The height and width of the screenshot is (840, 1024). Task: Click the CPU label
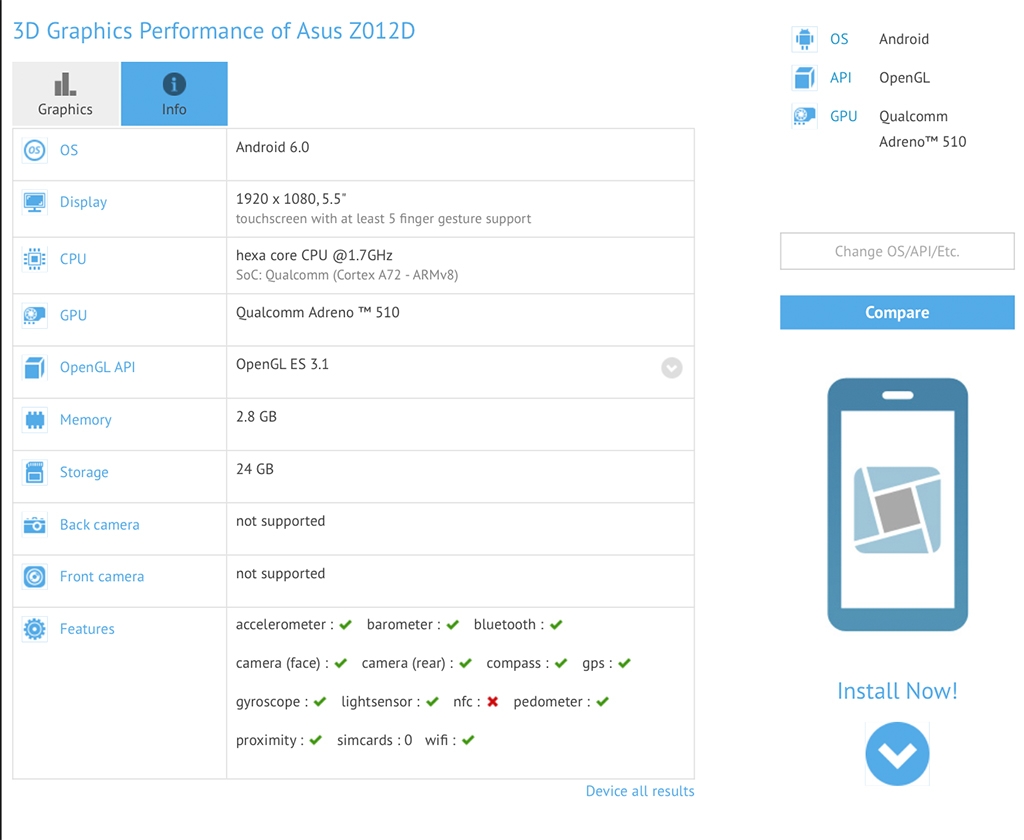tap(72, 259)
